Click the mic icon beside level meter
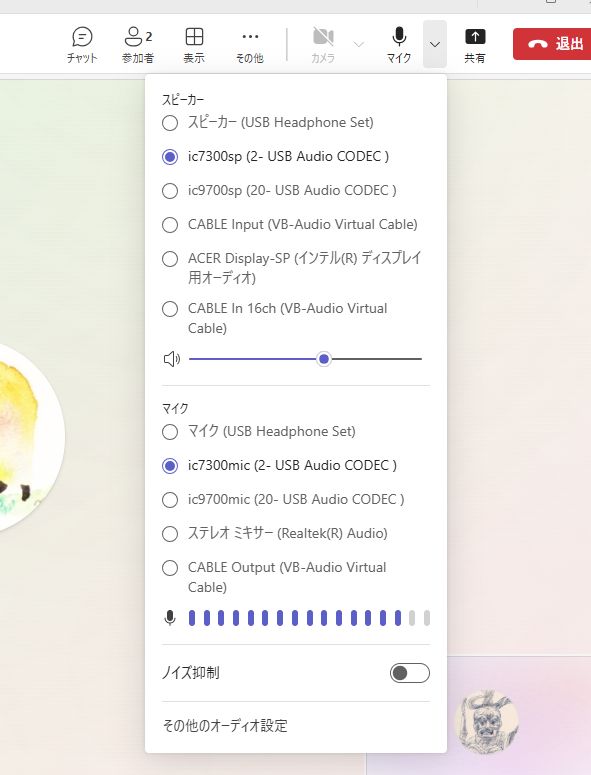Screen dimensions: 591x775 pos(170,618)
